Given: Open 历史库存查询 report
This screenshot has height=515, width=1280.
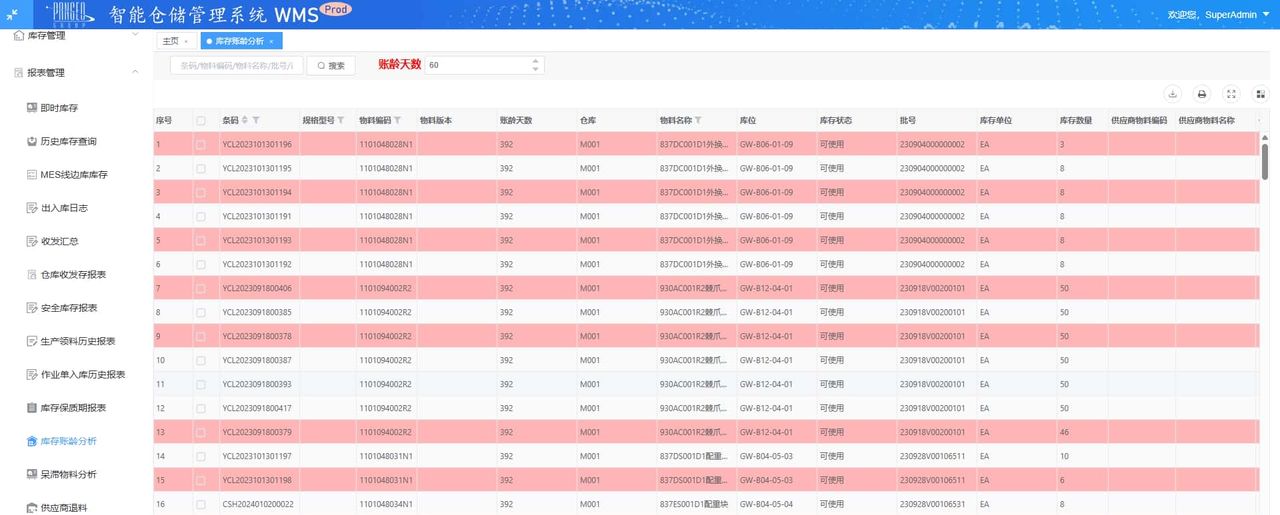Looking at the screenshot, I should [x=69, y=141].
